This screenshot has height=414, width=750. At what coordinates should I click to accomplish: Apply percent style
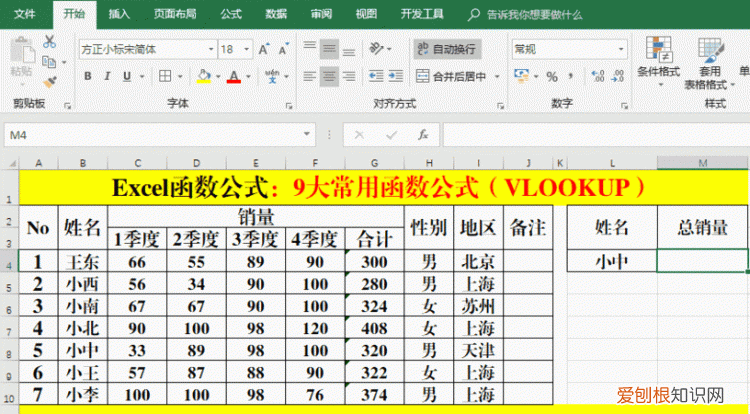coord(552,76)
